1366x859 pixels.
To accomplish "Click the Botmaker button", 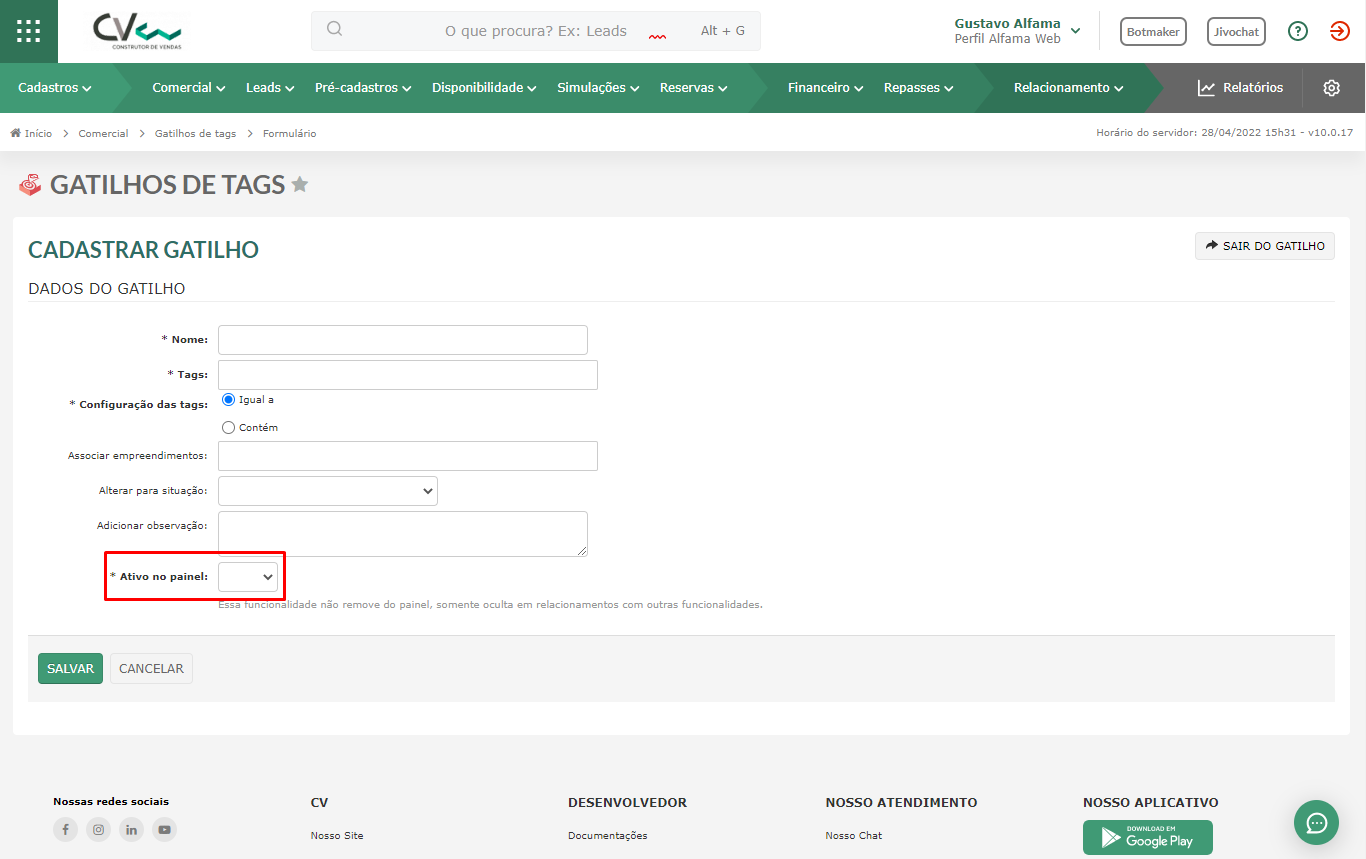I will click(1153, 32).
